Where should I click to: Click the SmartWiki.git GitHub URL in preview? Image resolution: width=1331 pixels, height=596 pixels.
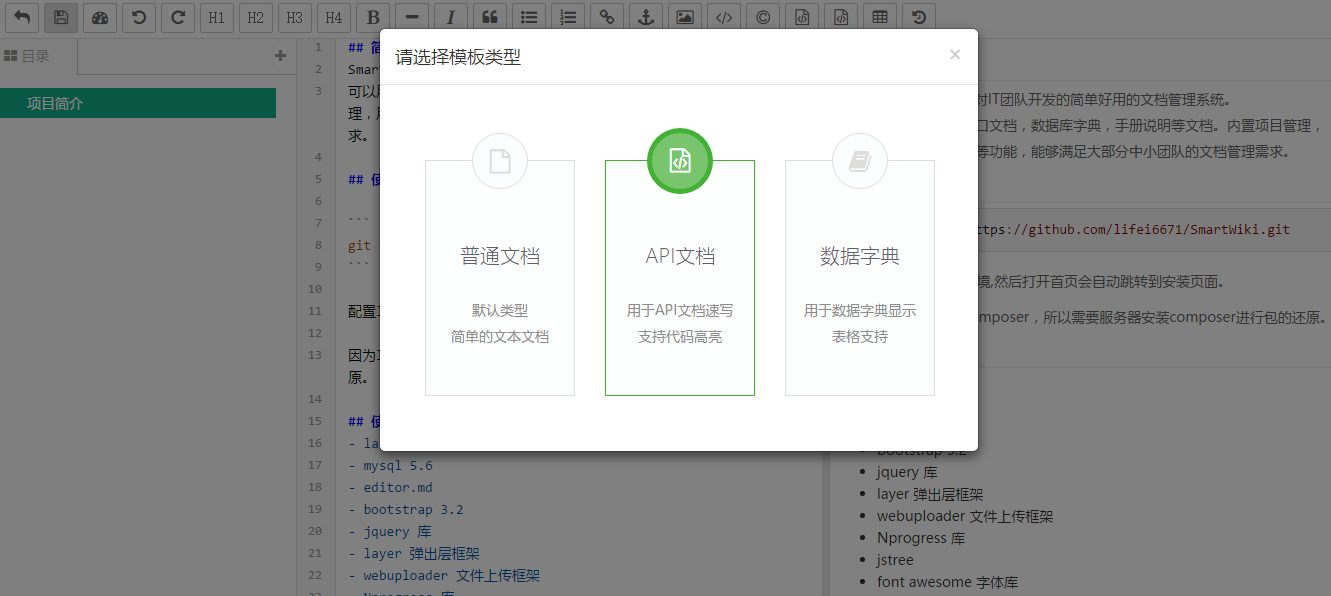[1132, 229]
